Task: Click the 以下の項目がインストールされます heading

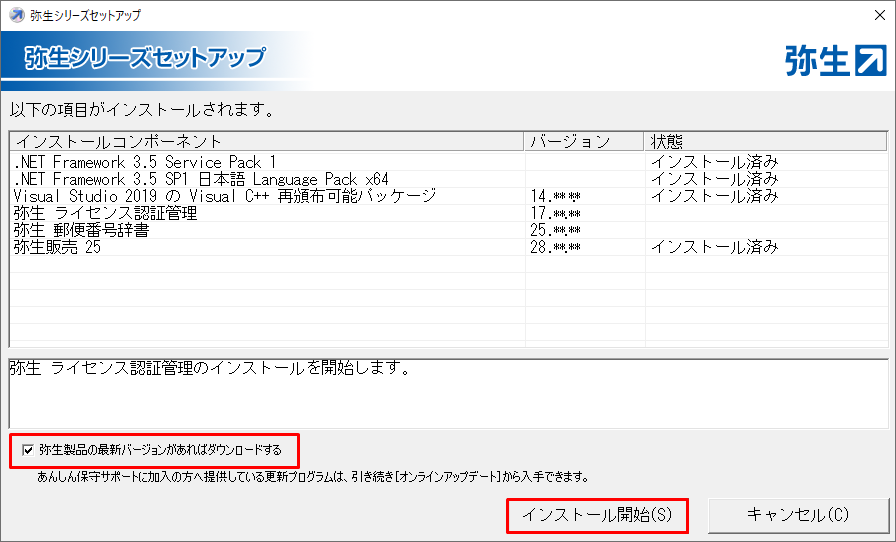Action: (x=142, y=110)
